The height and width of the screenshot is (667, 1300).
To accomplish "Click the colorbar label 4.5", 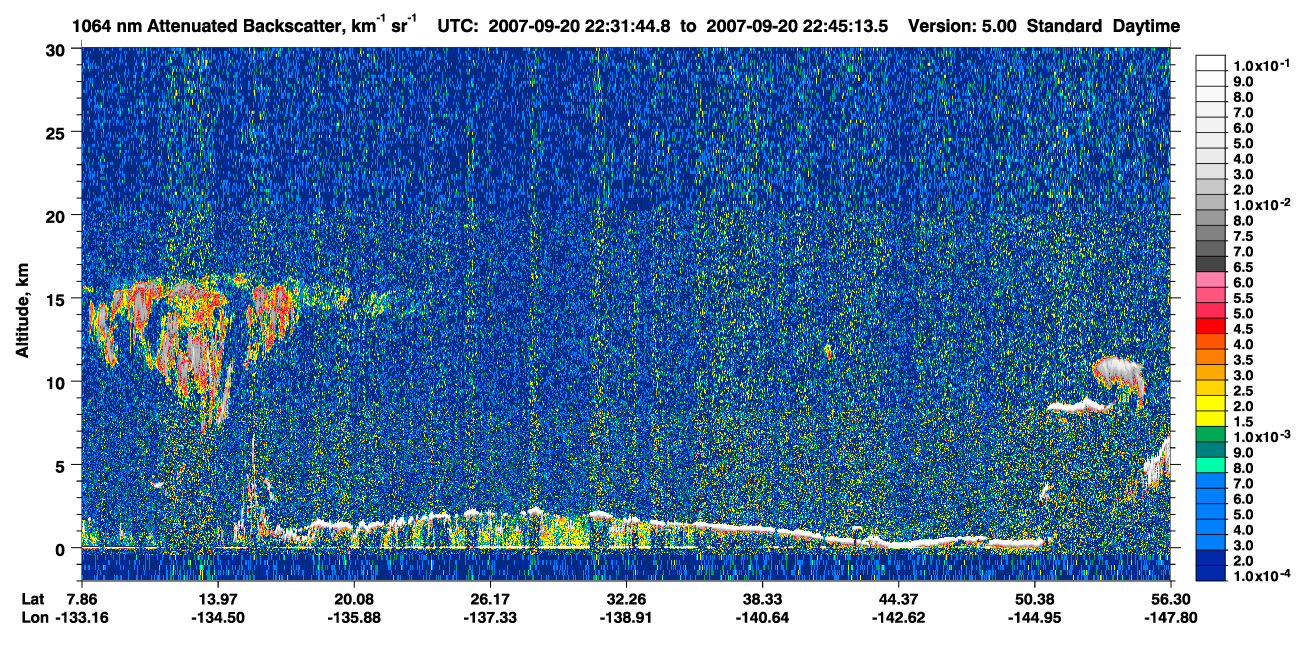I will pos(1243,329).
